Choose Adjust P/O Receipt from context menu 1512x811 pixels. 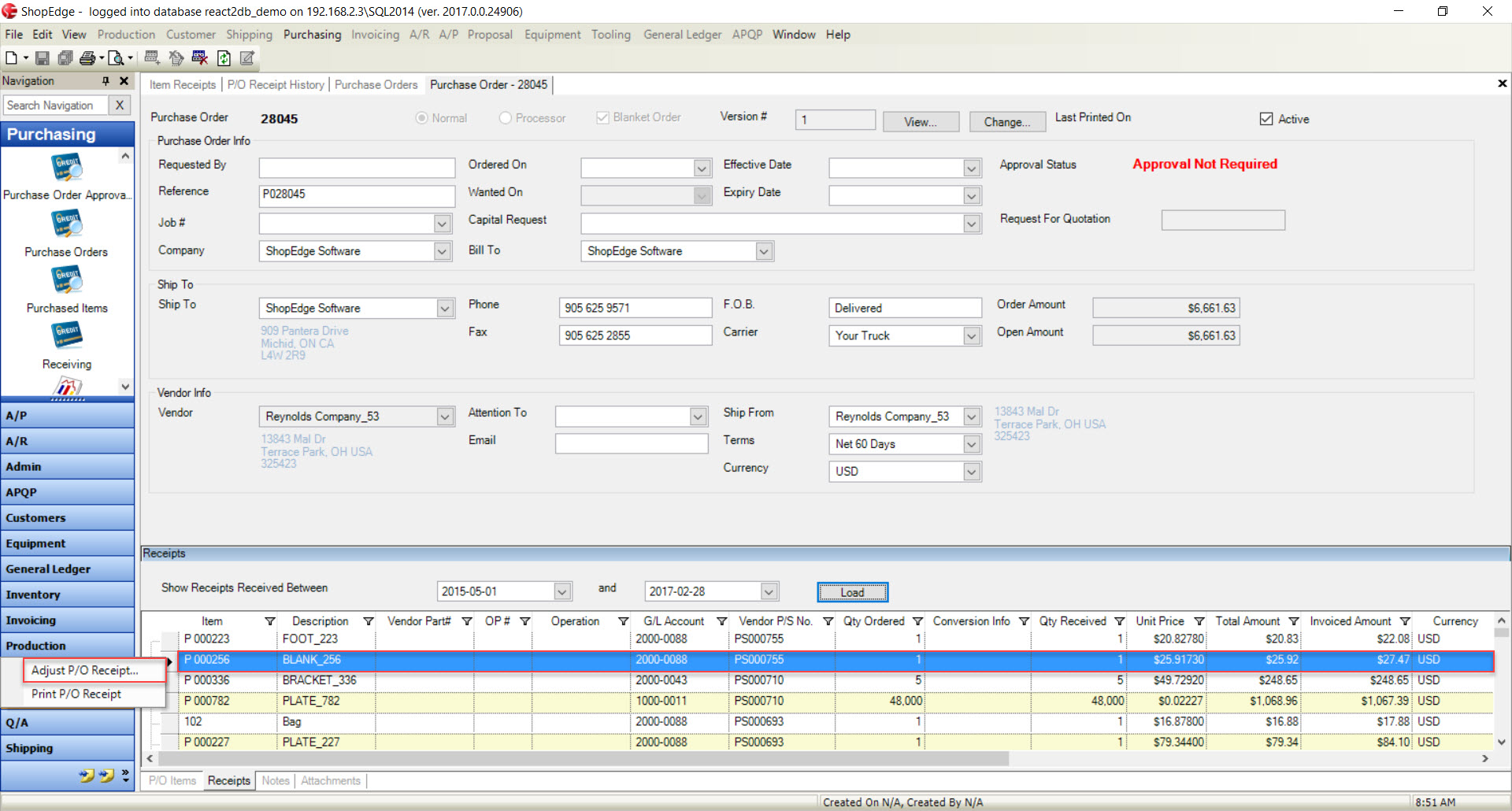point(85,670)
